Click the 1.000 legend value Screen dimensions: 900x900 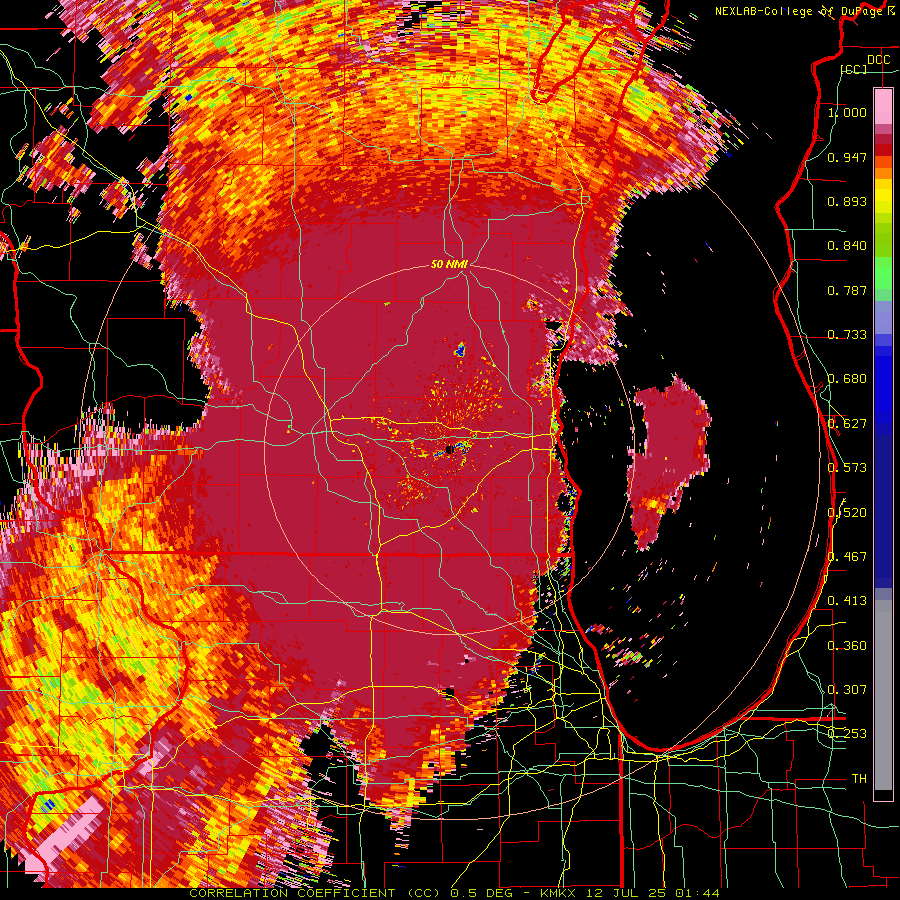[x=847, y=112]
